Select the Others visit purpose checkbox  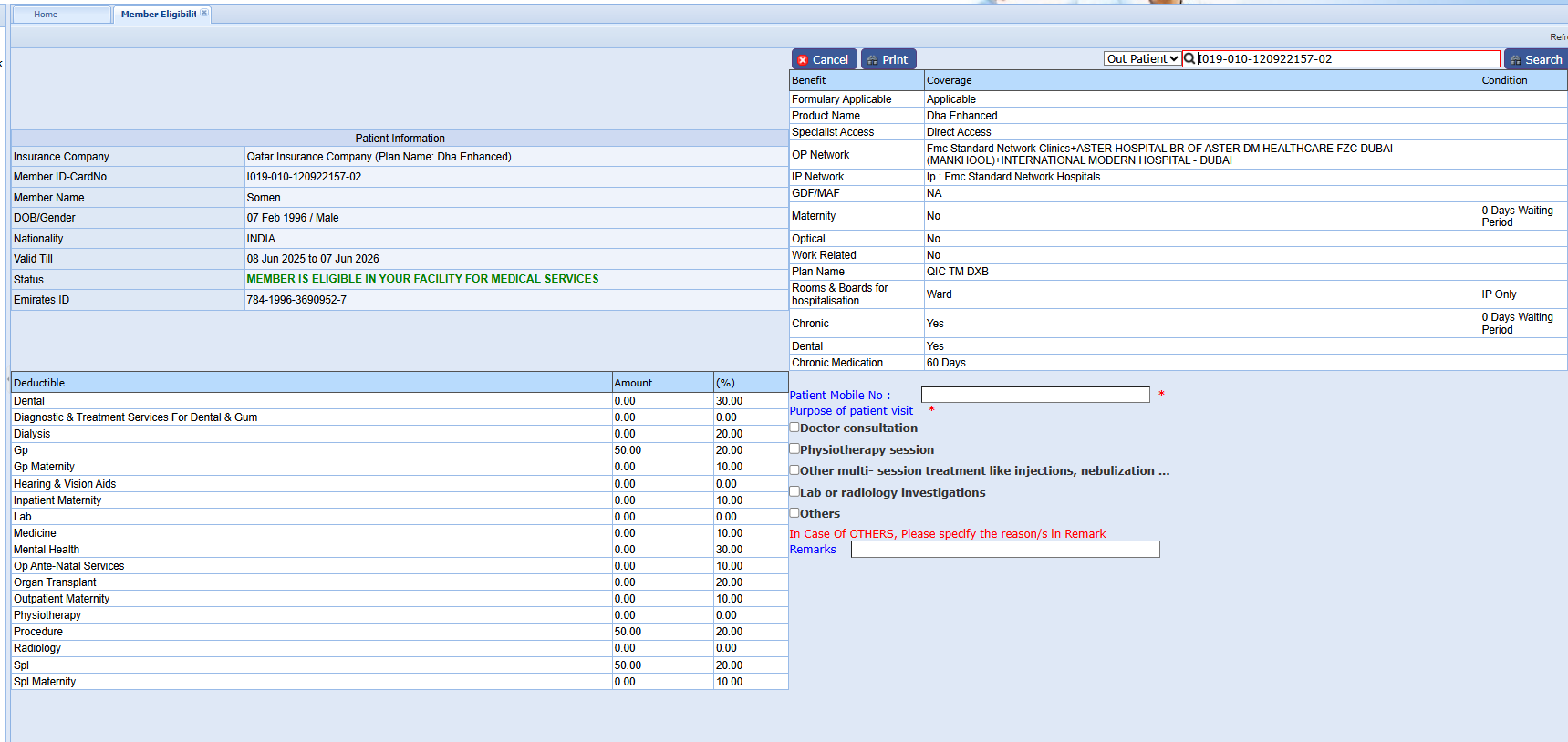pyautogui.click(x=794, y=513)
